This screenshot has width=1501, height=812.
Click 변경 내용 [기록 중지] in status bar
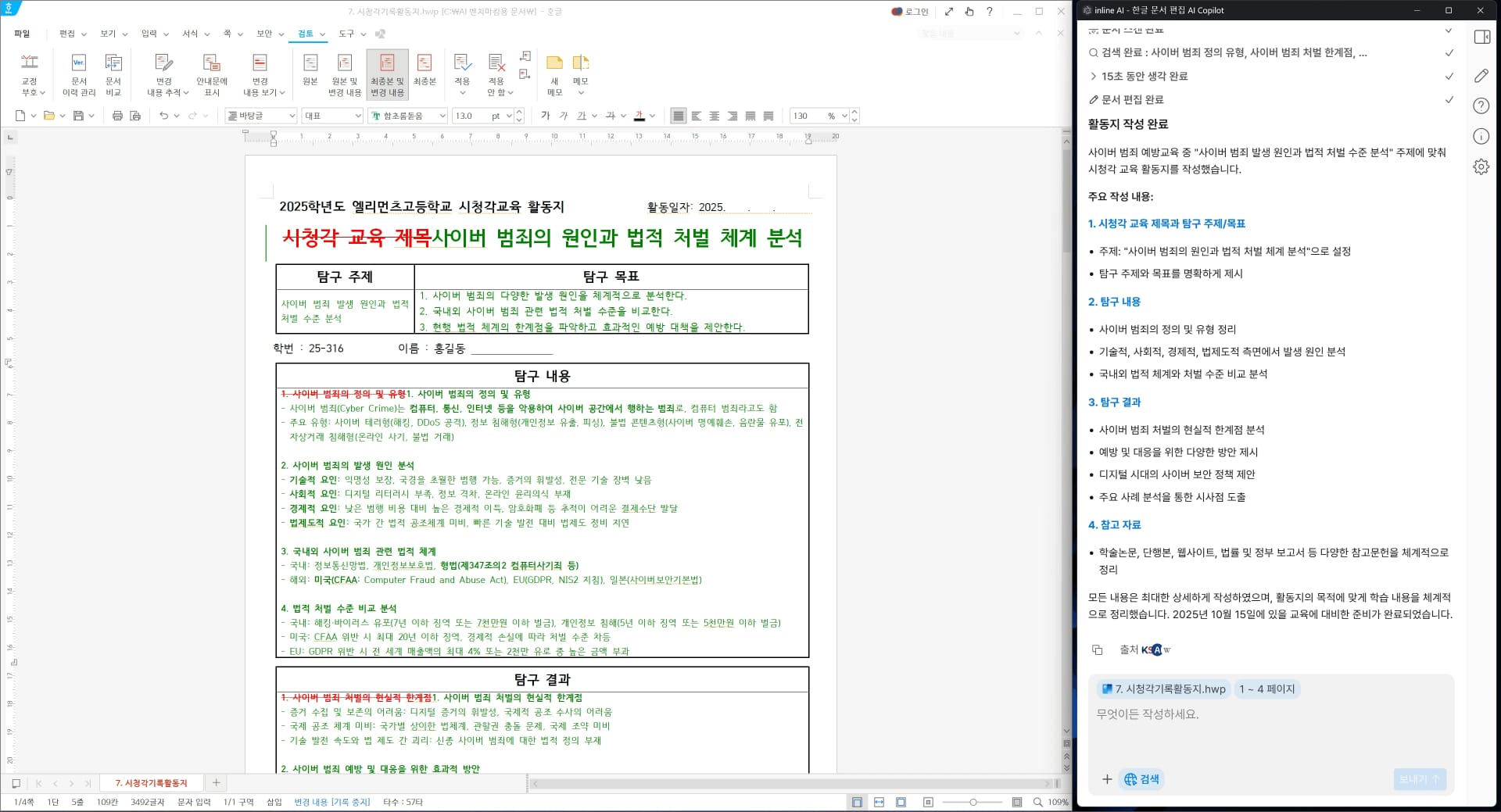[x=331, y=802]
